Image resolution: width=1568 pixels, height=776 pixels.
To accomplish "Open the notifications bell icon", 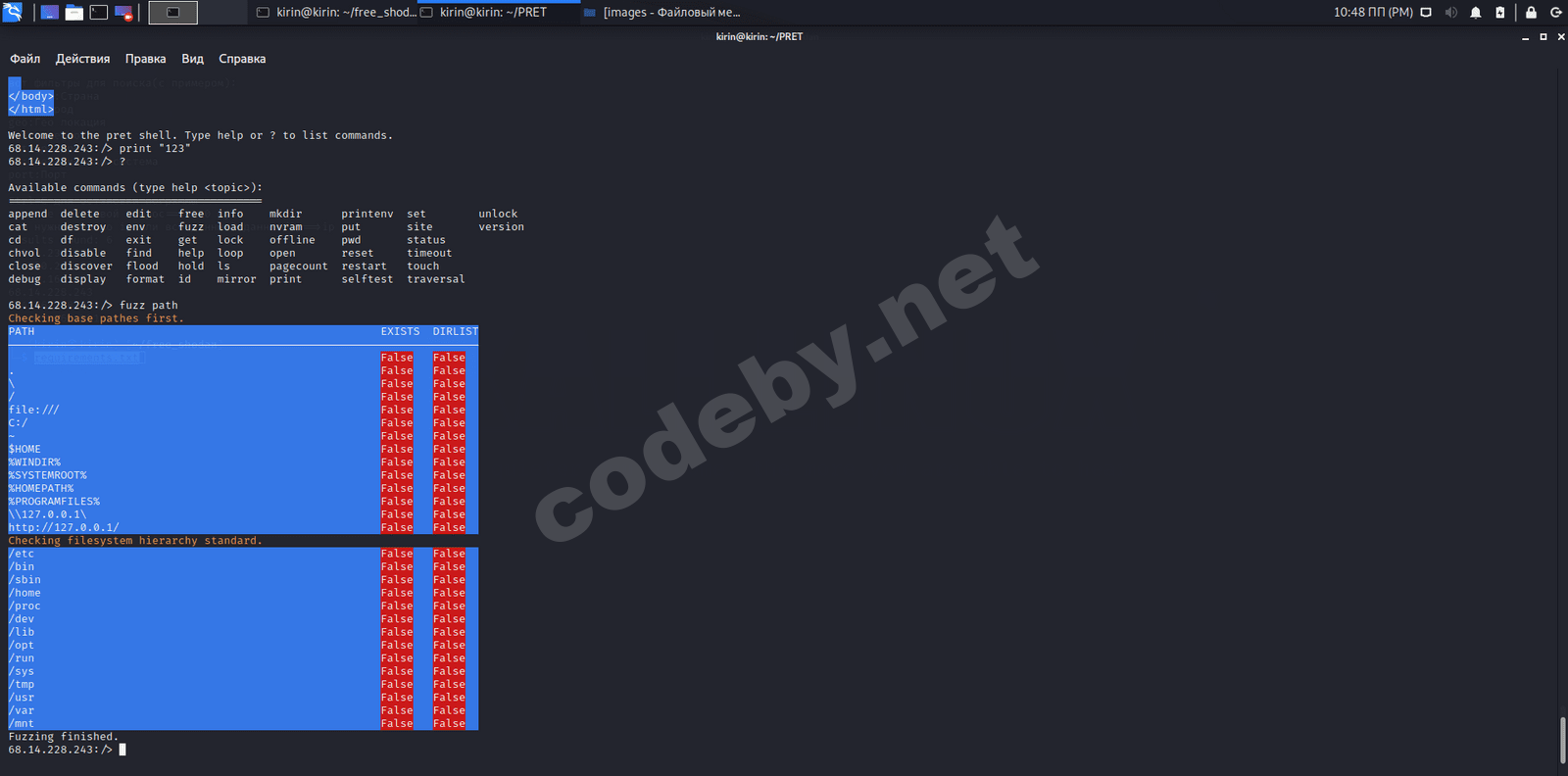I will pos(1475,13).
